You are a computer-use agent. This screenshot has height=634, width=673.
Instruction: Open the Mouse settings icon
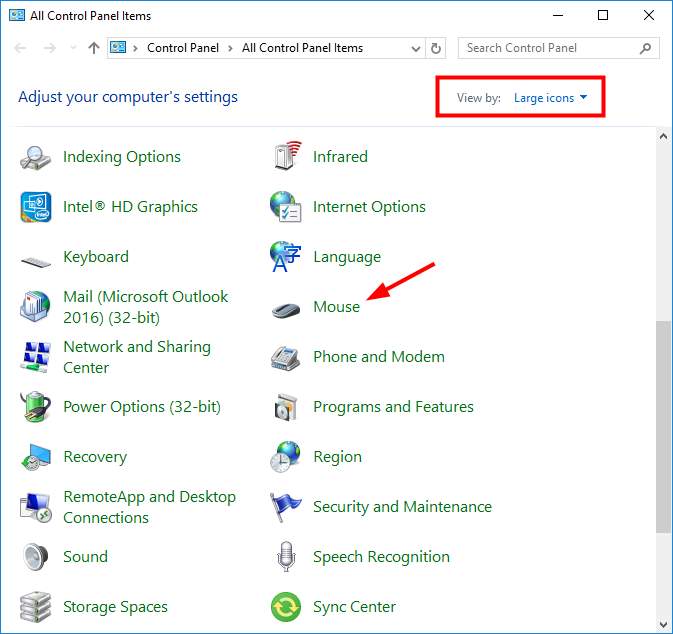pyautogui.click(x=286, y=308)
